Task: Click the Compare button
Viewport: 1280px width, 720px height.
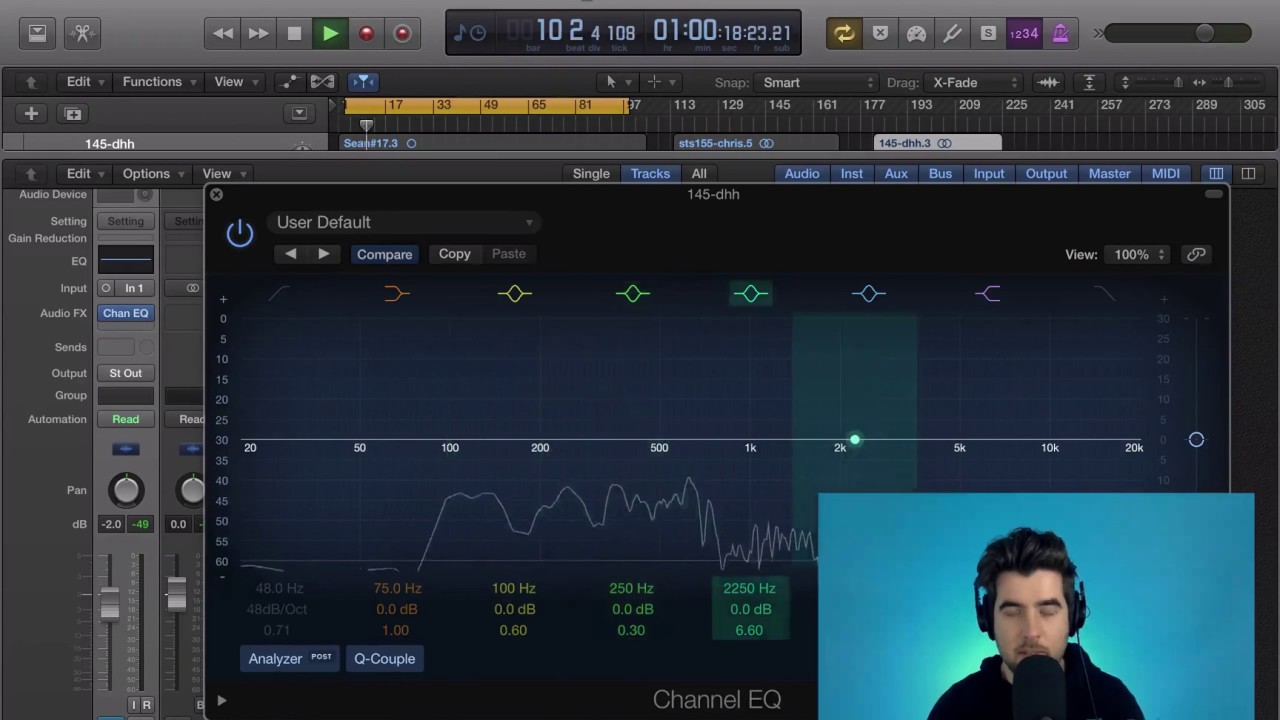Action: (x=384, y=254)
